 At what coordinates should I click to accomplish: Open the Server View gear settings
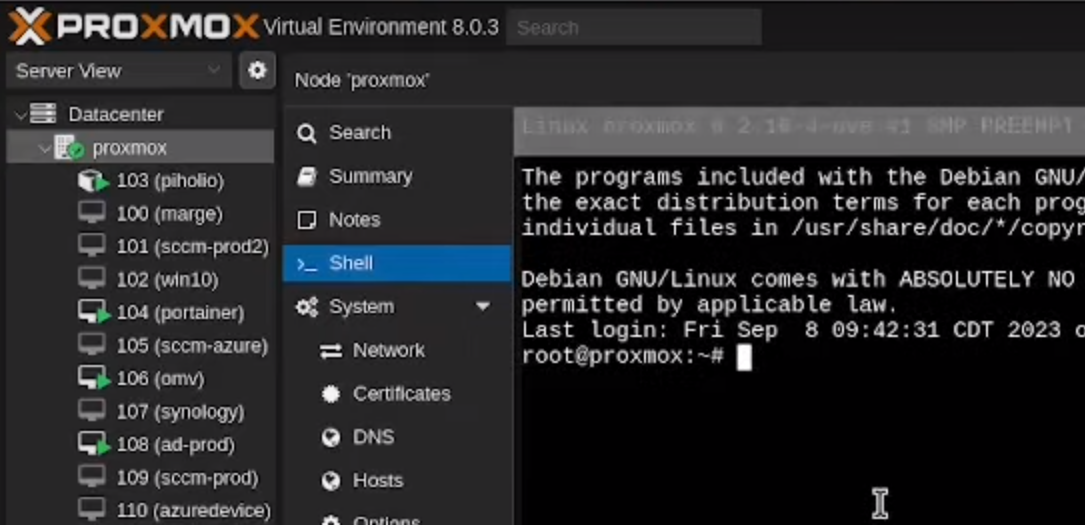pos(257,71)
